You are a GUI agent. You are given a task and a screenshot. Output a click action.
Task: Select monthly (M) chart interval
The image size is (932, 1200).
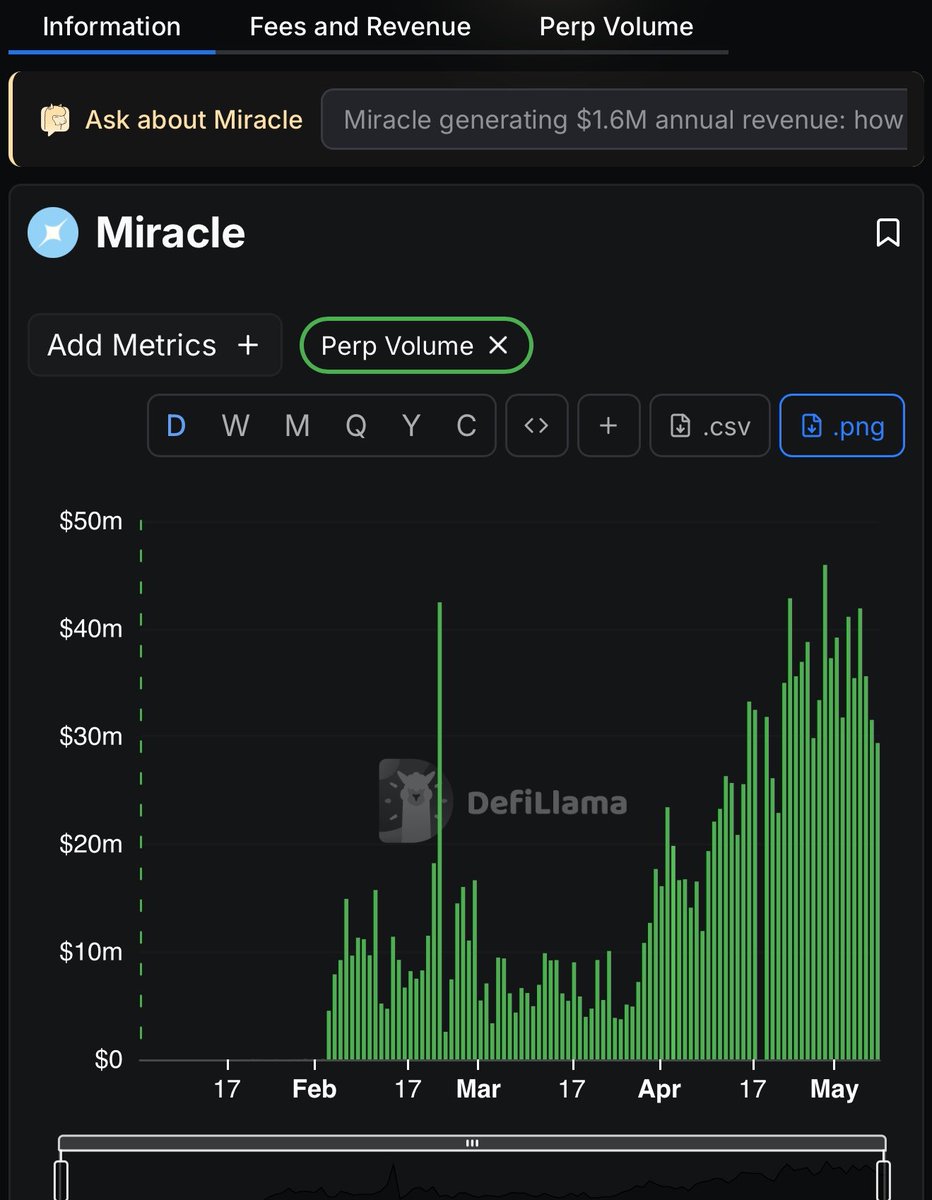(x=297, y=426)
